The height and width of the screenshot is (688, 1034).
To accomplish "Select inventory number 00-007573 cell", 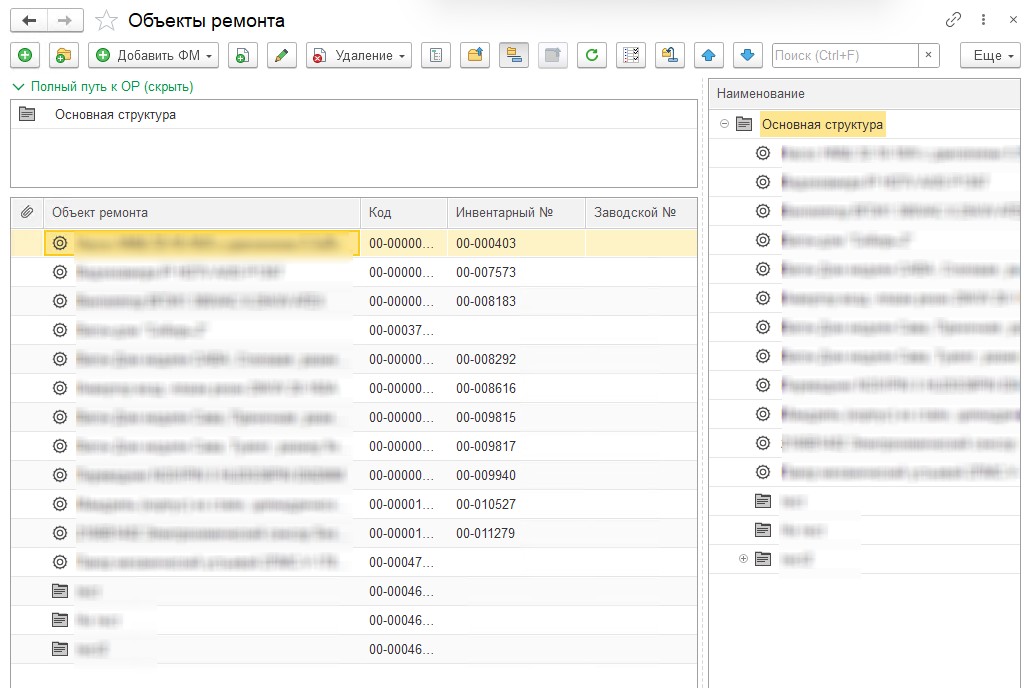I will click(516, 272).
